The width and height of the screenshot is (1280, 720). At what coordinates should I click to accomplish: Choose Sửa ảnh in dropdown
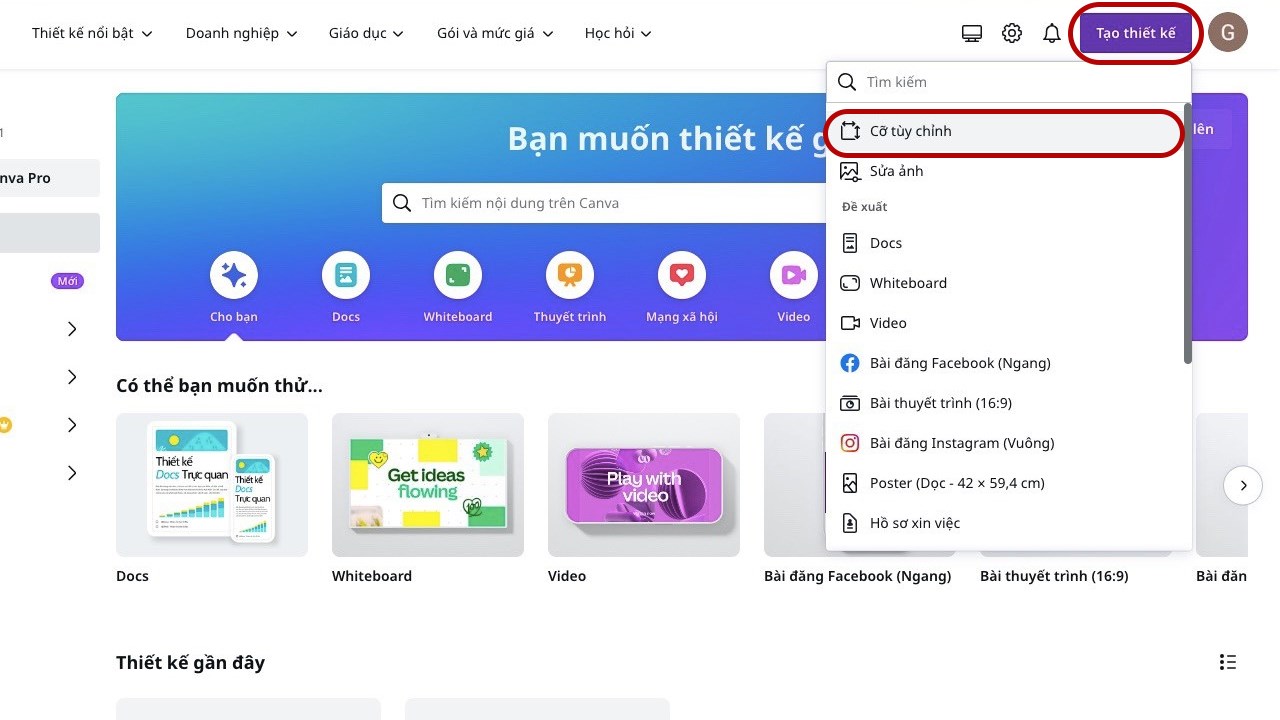coord(1005,171)
